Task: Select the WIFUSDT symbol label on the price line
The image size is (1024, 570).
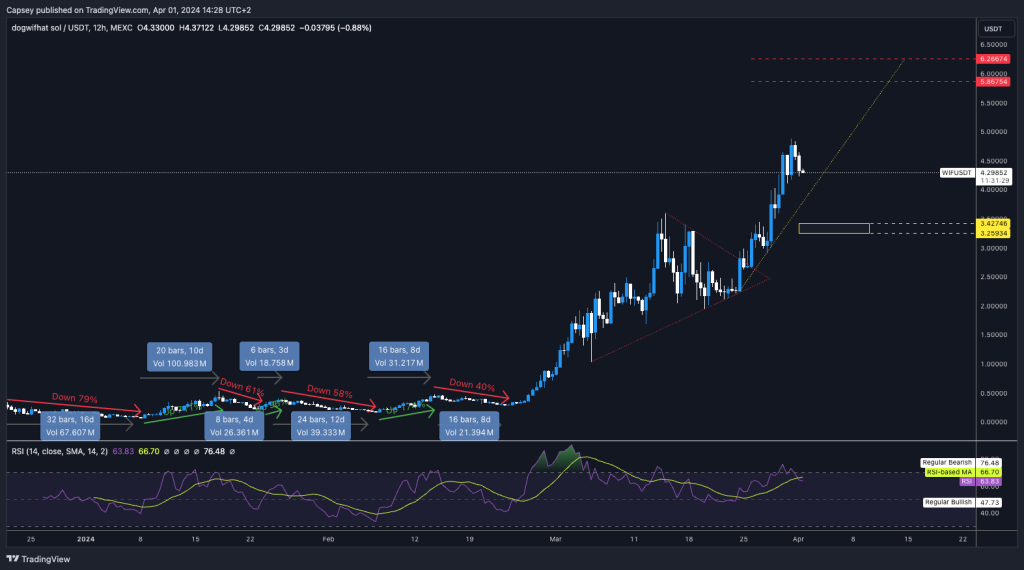Action: 958,173
